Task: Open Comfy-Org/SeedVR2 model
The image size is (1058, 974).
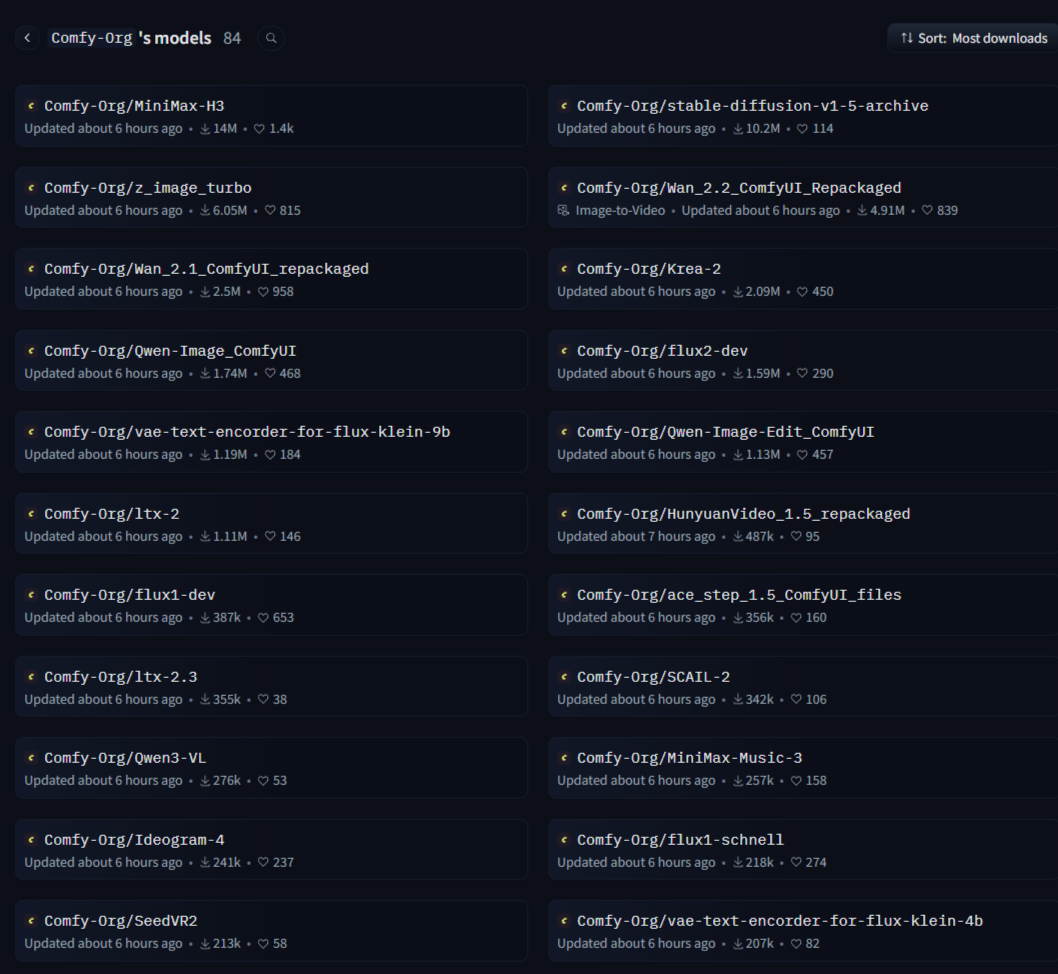Action: 271,931
